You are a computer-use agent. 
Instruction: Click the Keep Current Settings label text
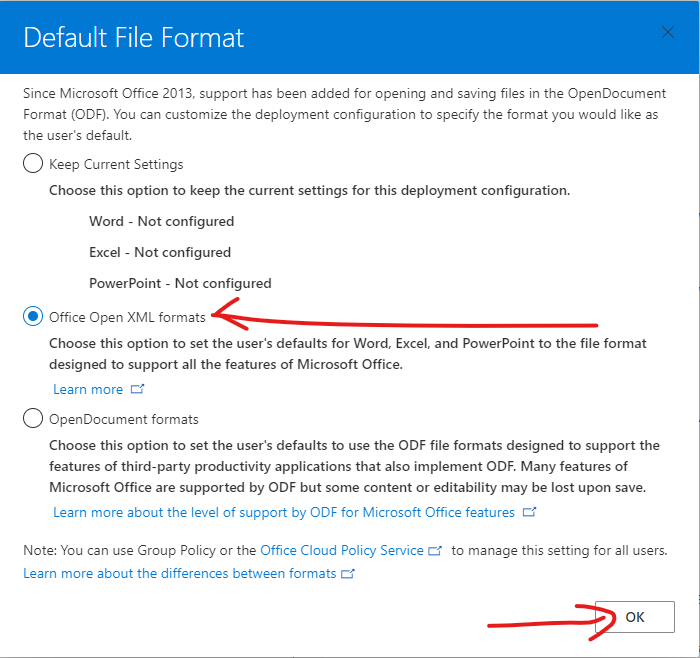pos(116,164)
